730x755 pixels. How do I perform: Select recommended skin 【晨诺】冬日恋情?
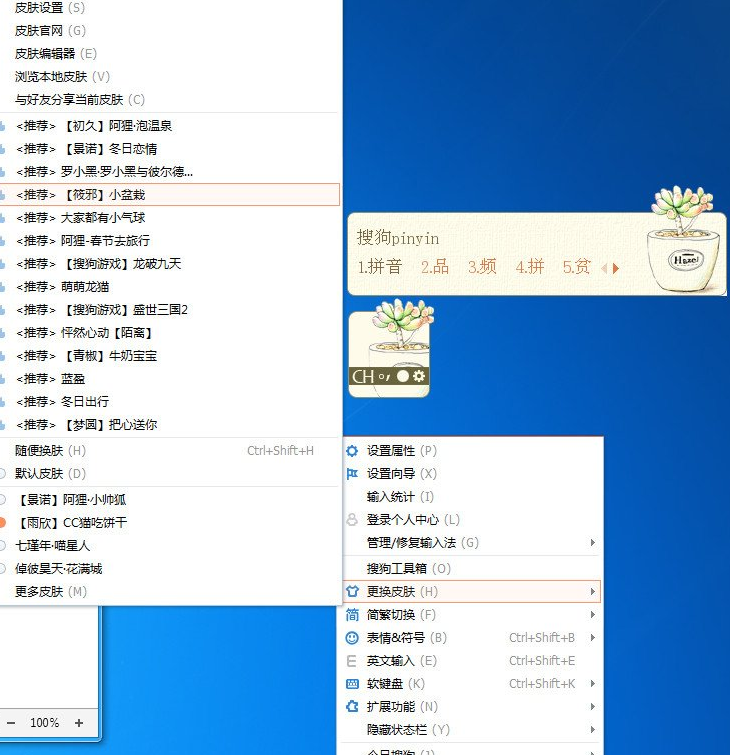coord(169,149)
